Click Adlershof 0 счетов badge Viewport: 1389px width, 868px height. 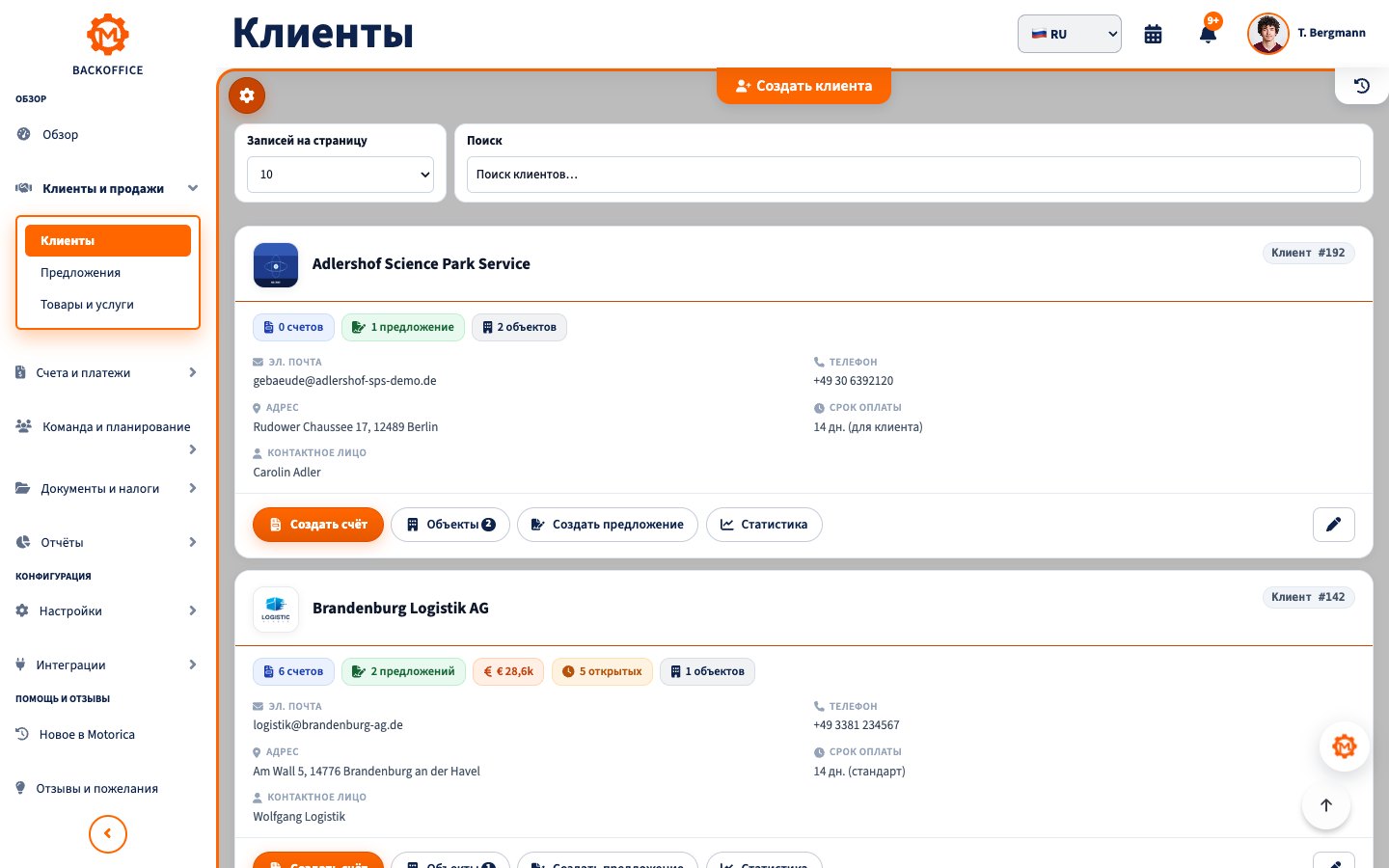click(293, 327)
